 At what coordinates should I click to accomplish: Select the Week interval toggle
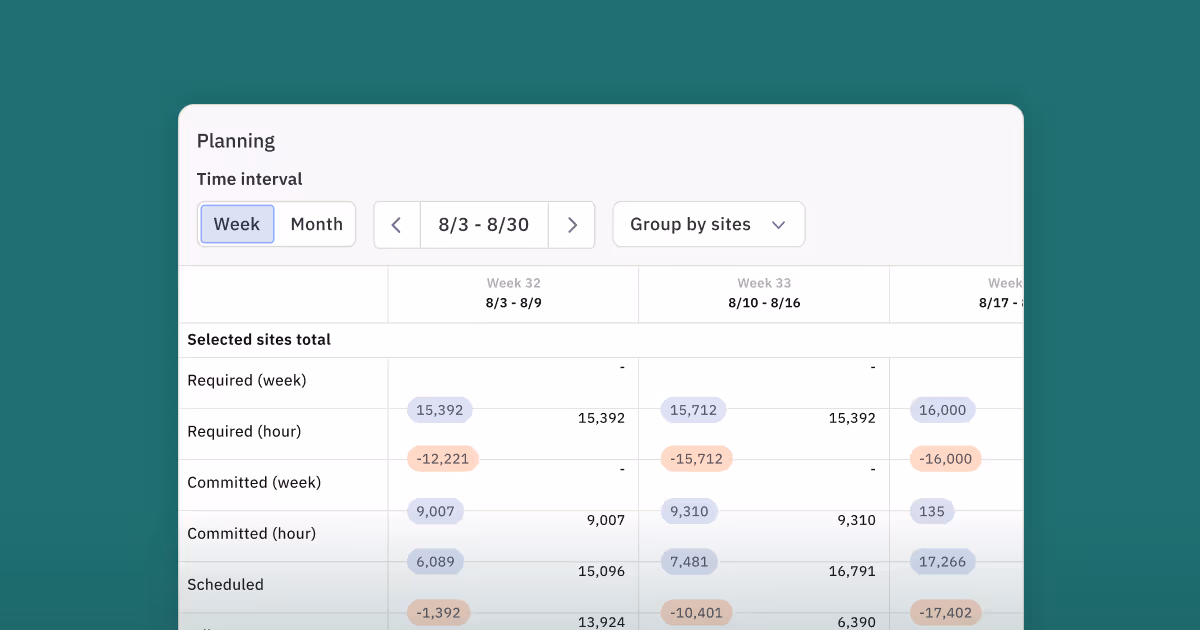point(237,224)
